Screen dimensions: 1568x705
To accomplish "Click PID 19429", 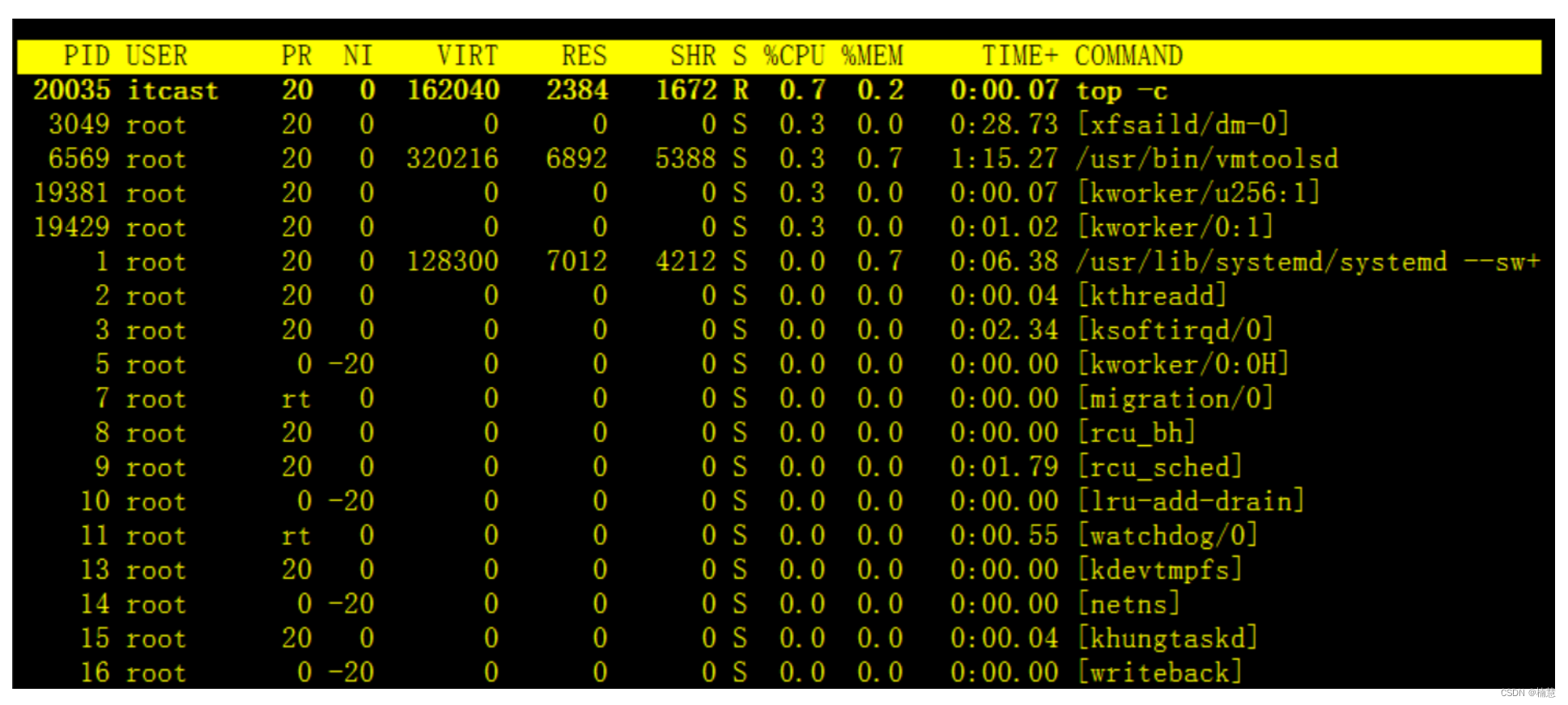I will pyautogui.click(x=71, y=227).
